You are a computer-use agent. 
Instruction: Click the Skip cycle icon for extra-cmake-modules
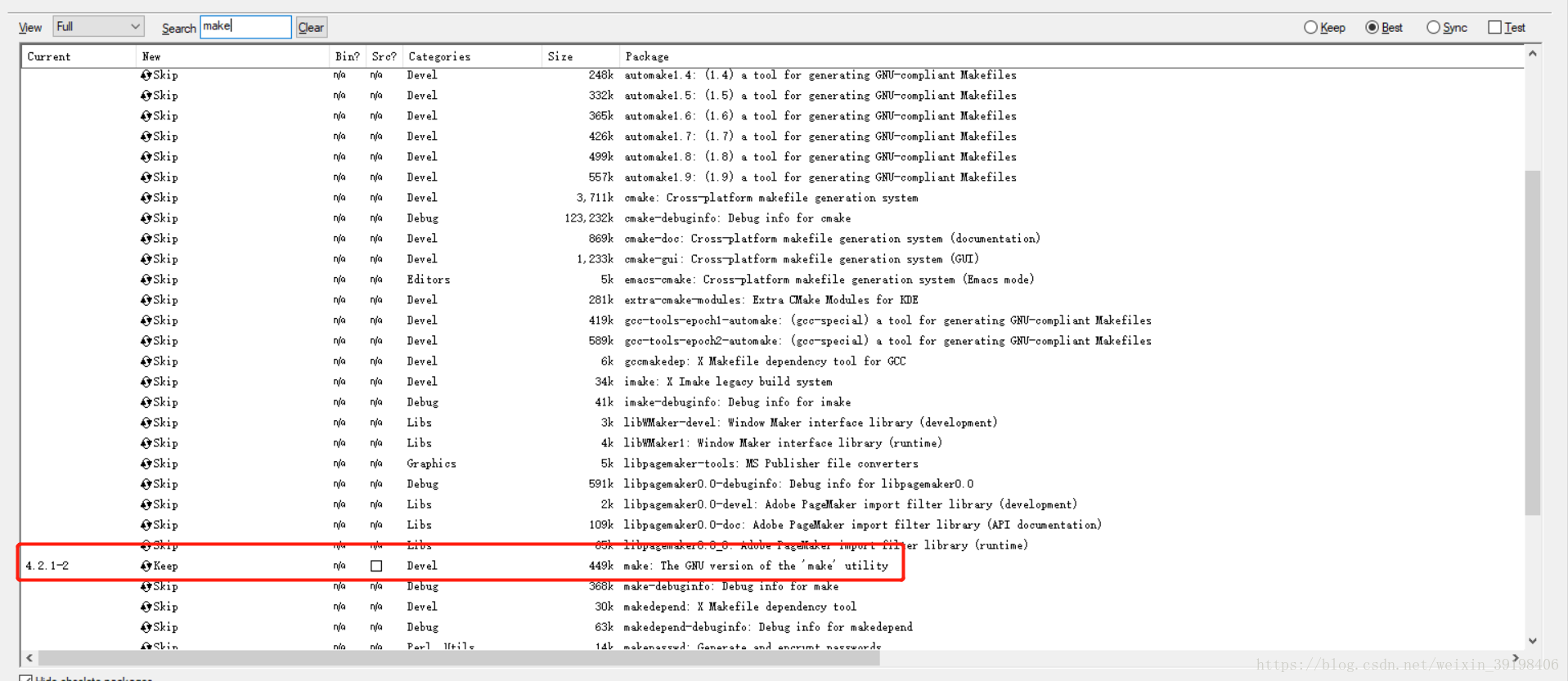tap(146, 300)
